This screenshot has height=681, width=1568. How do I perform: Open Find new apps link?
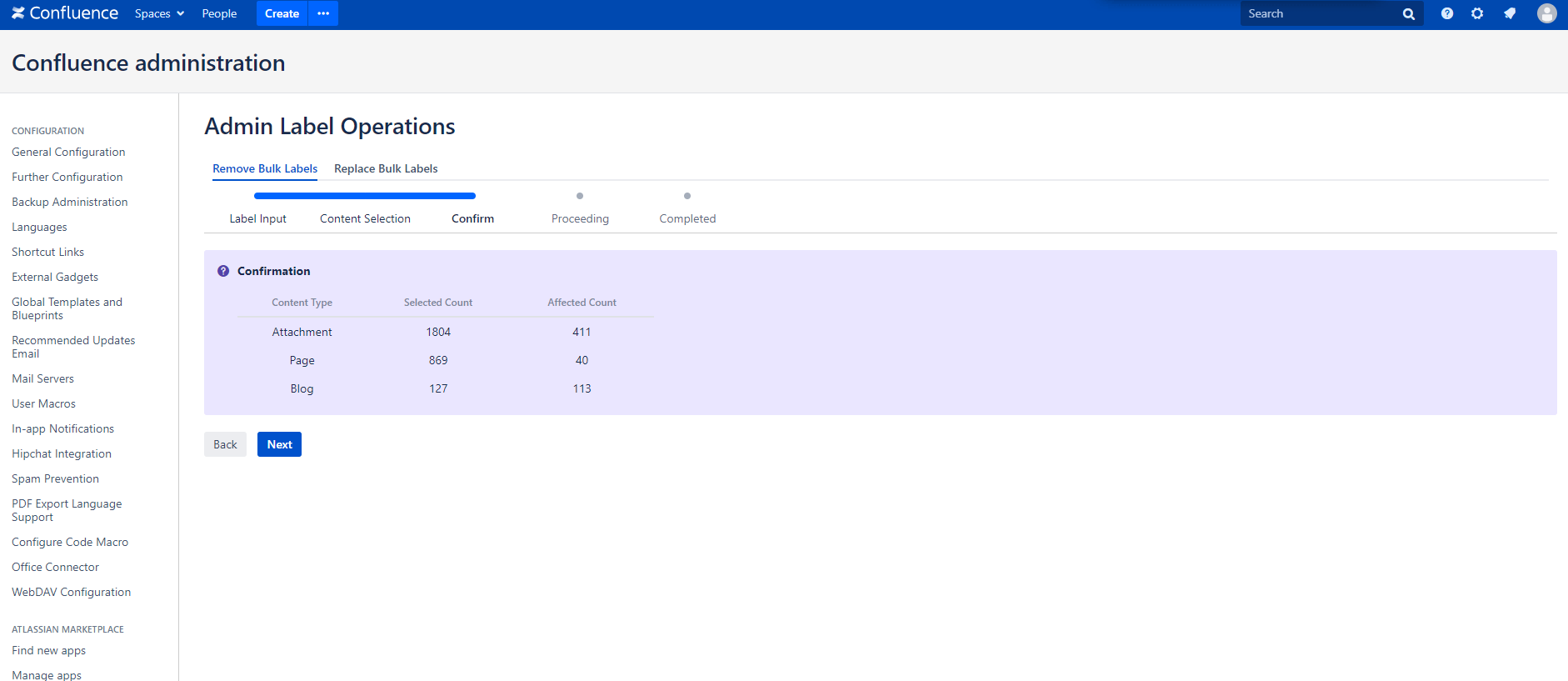pyautogui.click(x=48, y=650)
